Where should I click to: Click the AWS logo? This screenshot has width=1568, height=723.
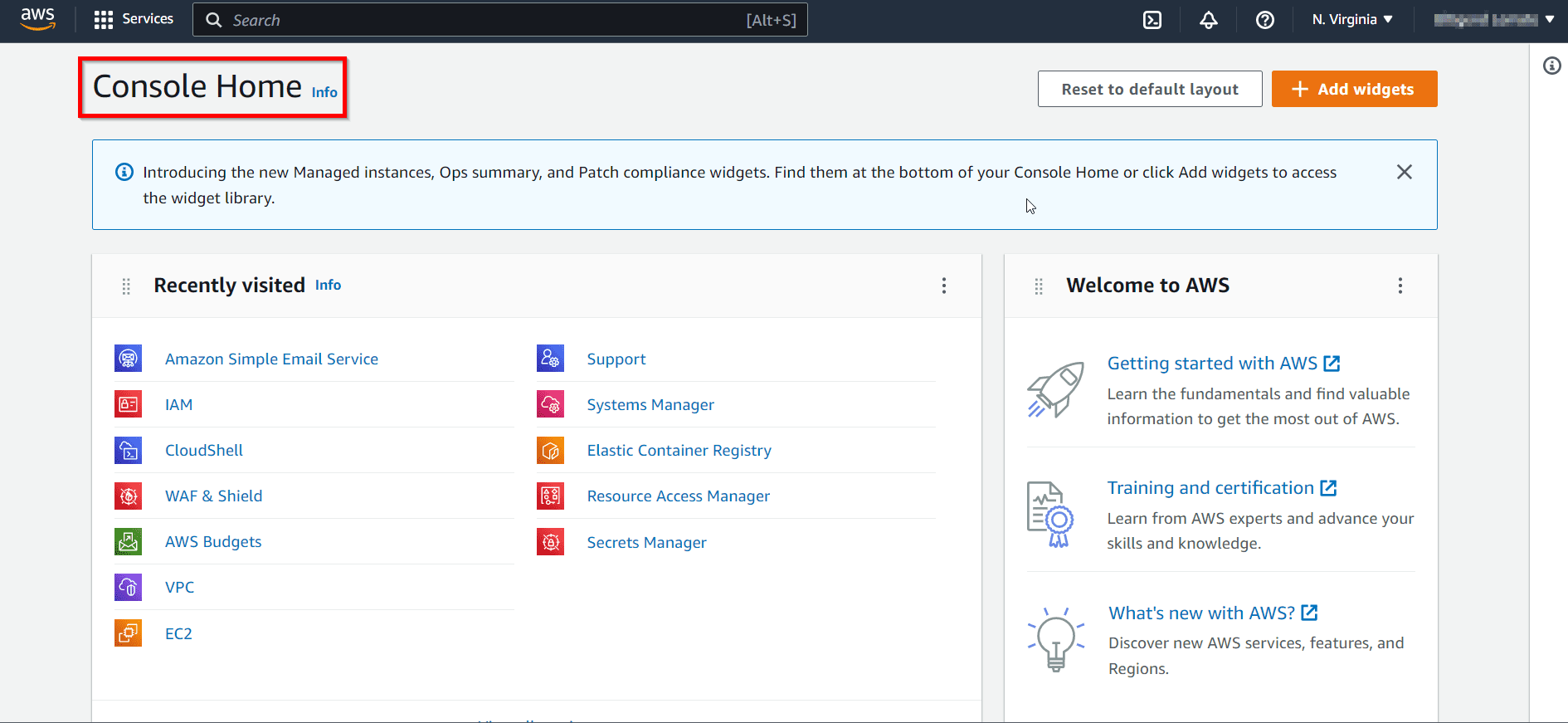(x=38, y=19)
